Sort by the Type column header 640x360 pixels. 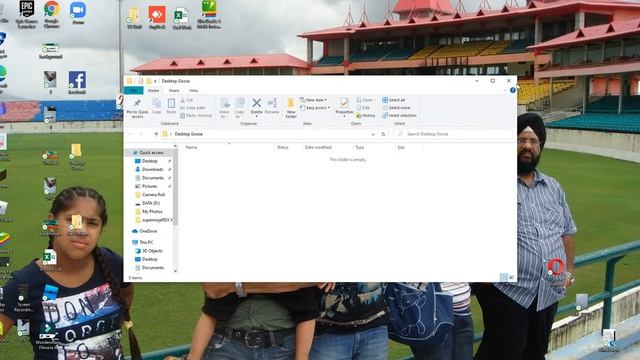360,147
